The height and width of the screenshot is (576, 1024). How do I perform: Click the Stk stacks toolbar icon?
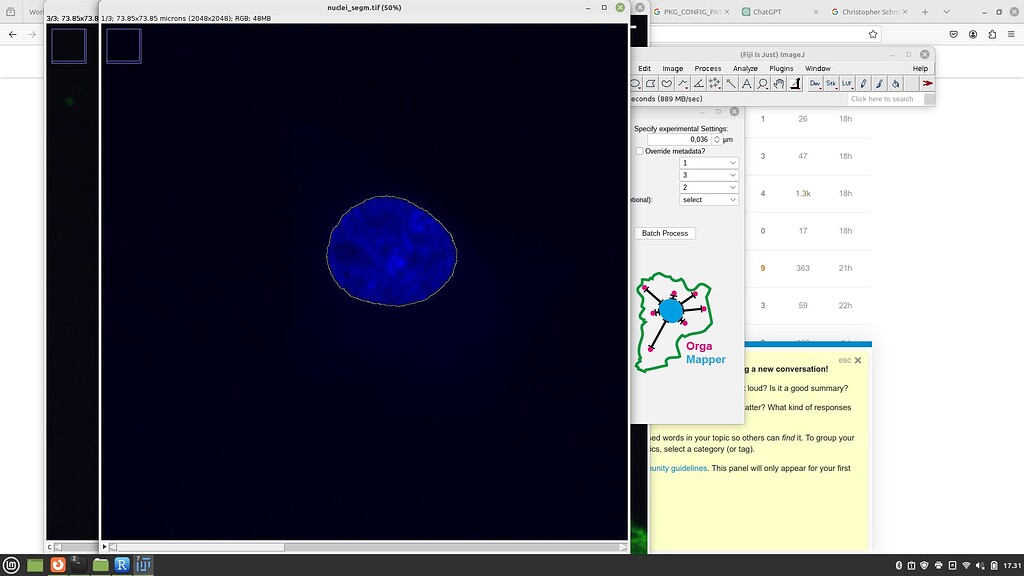click(x=831, y=83)
